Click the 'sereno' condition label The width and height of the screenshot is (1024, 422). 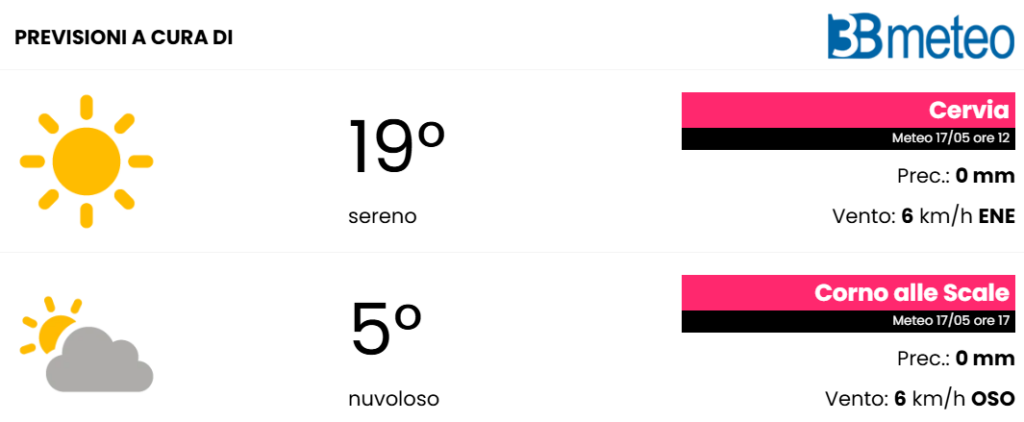[383, 216]
